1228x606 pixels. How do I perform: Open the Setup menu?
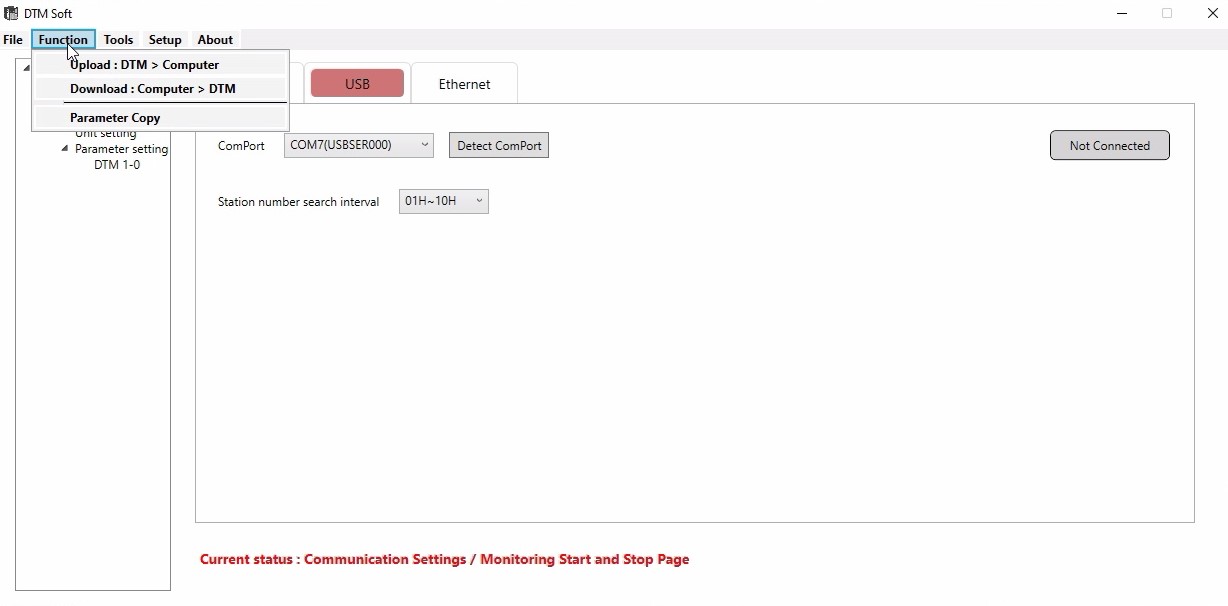tap(165, 40)
